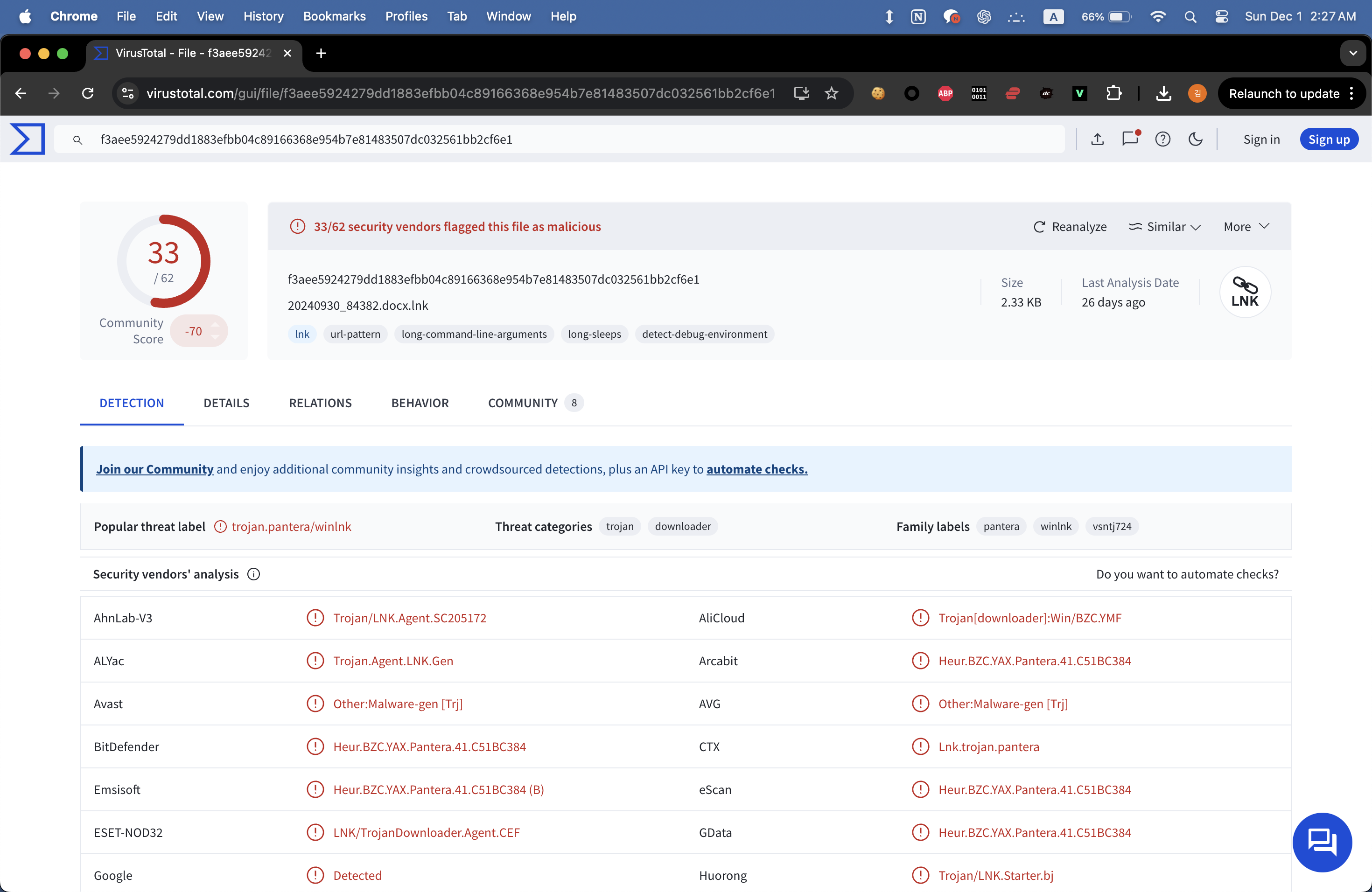This screenshot has width=1372, height=892.
Task: Bookmark page with the star icon
Action: [x=831, y=93]
